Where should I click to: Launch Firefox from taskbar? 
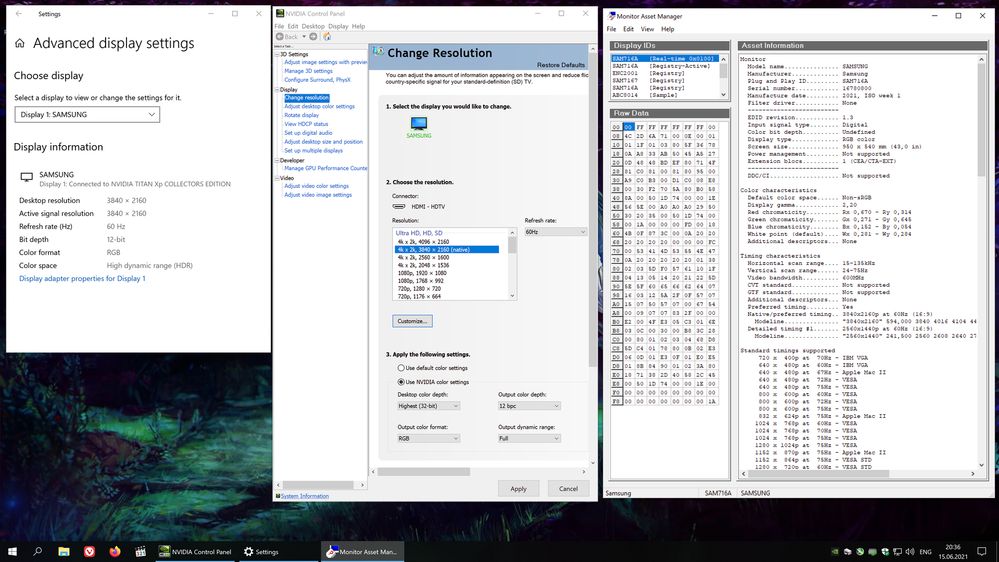pos(115,552)
